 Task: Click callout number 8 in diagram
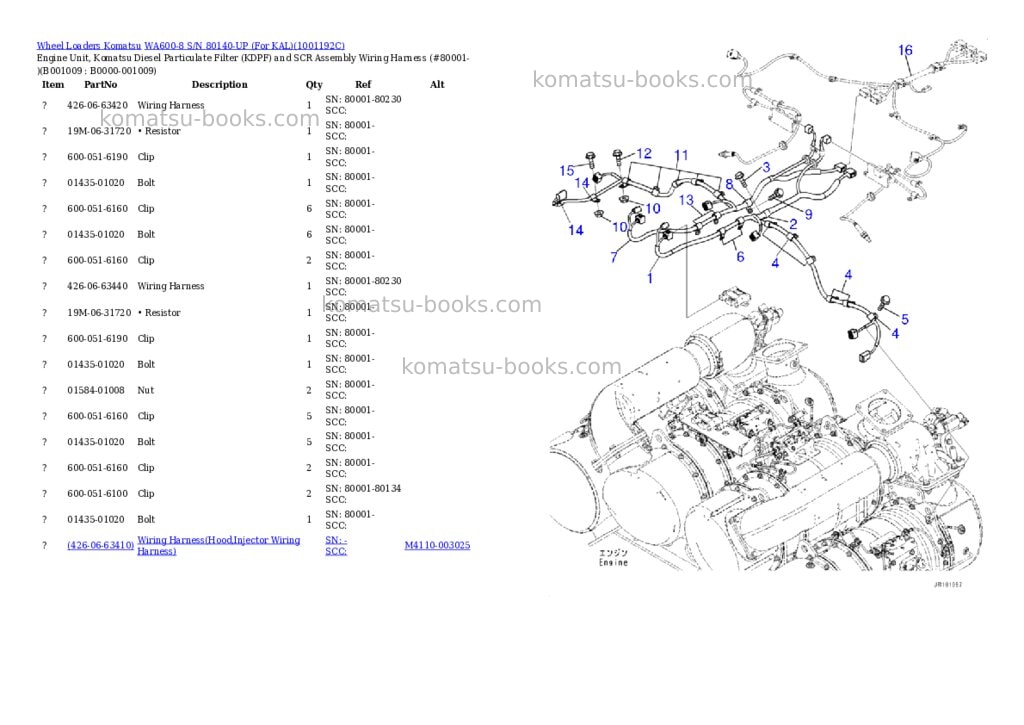(729, 184)
